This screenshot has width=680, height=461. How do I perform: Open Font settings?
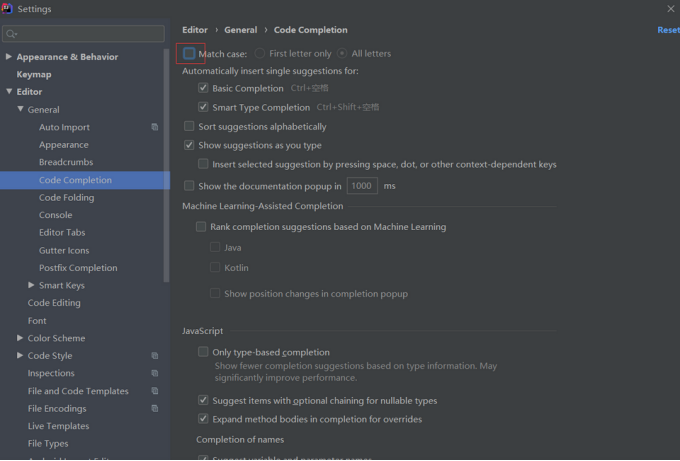point(37,320)
